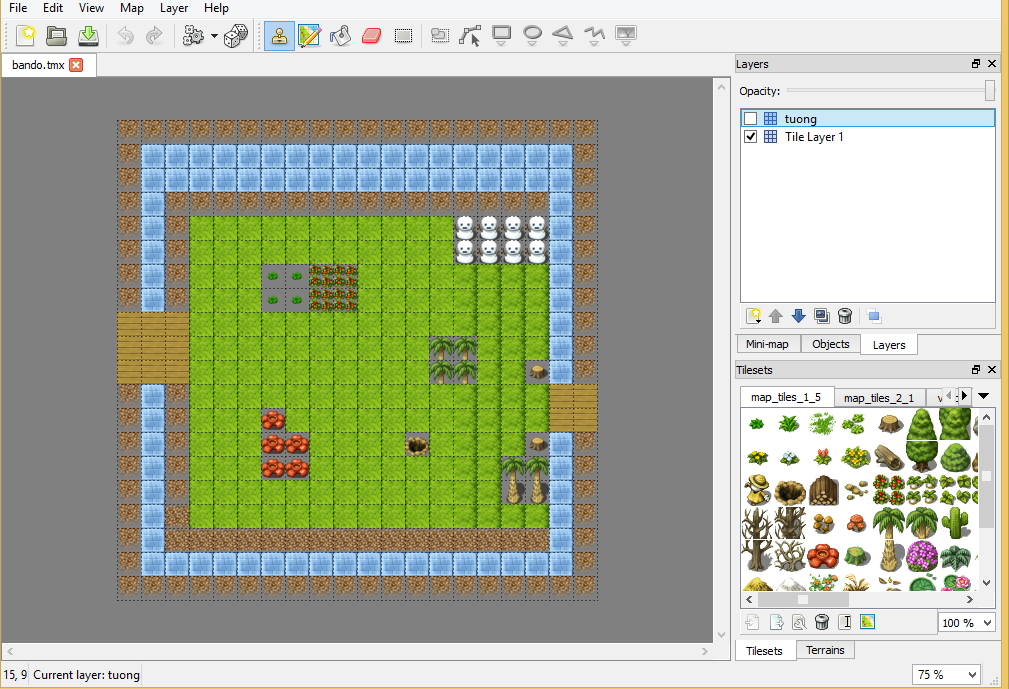Select Tile Layer 1 in the layers list
Image resolution: width=1009 pixels, height=689 pixels.
pos(813,137)
